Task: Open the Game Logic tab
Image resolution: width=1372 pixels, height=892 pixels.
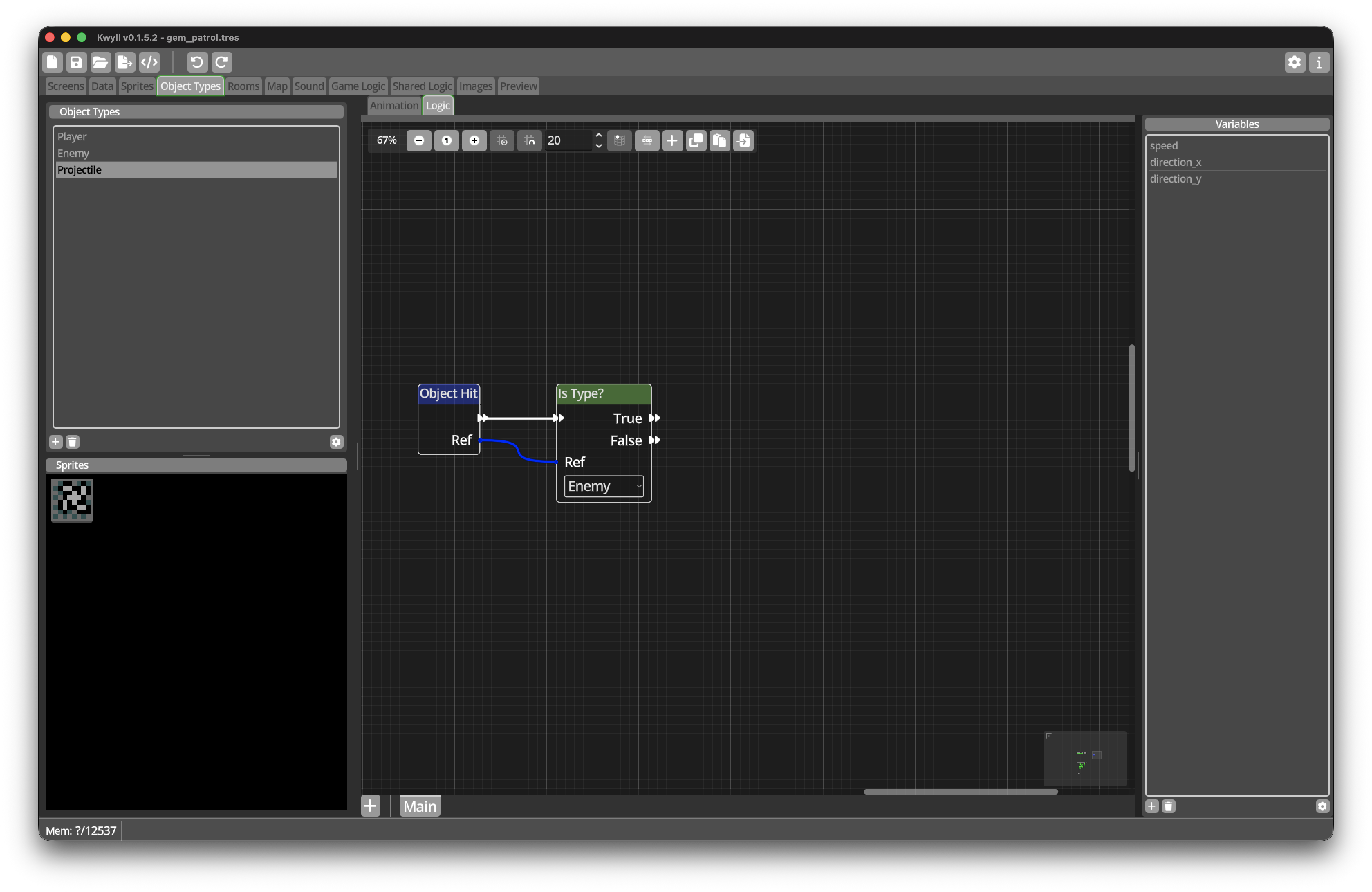Action: 359,86
